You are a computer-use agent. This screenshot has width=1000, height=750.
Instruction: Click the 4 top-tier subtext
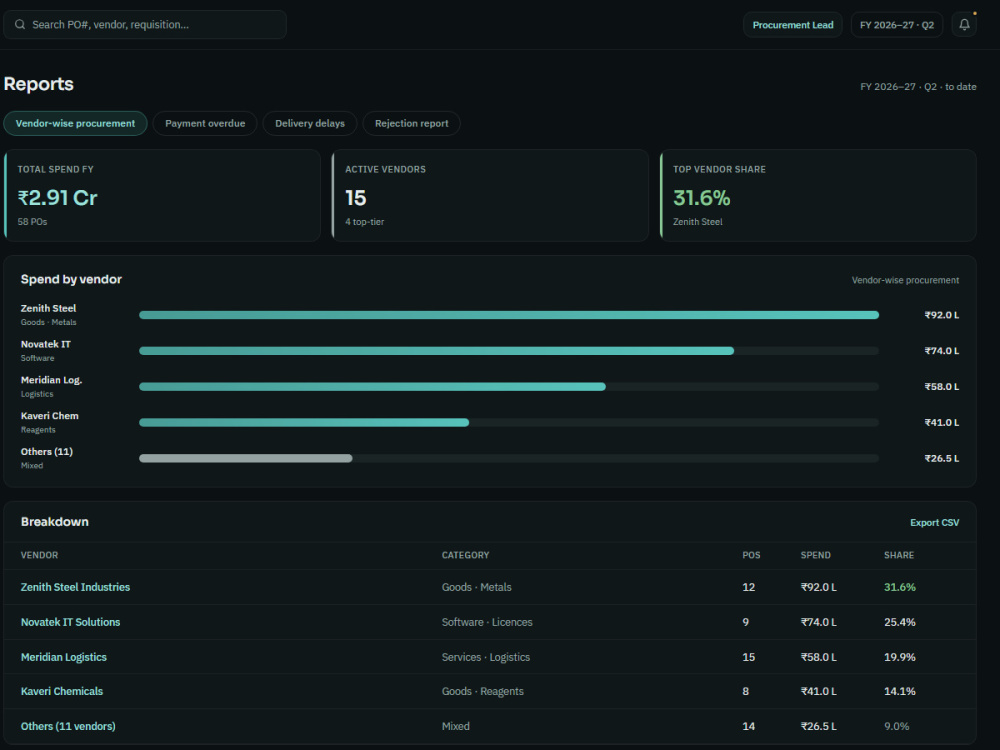pos(365,222)
